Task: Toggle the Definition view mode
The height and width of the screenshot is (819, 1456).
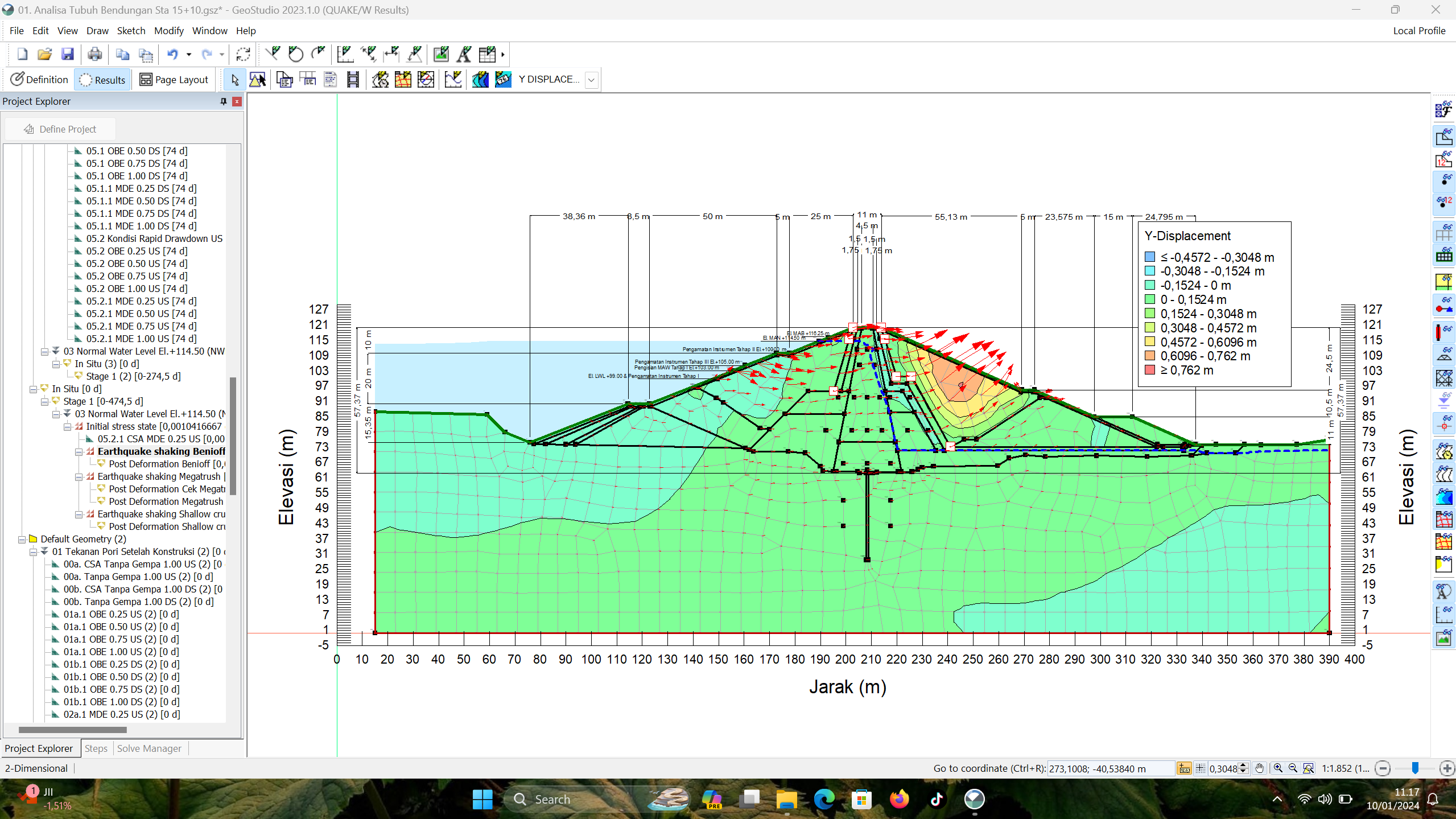Action: [39, 80]
